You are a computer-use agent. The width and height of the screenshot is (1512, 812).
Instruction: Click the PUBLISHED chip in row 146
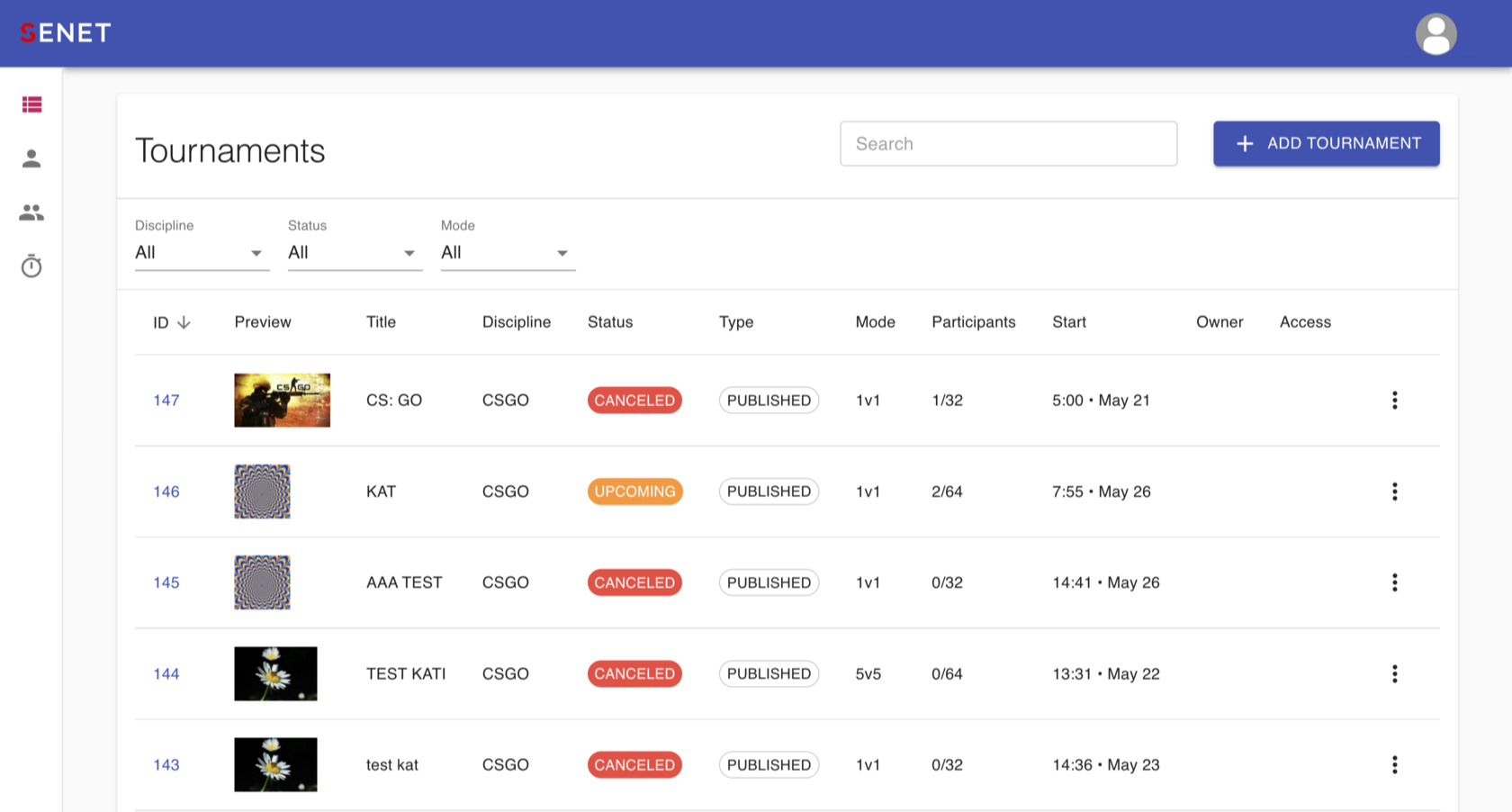pos(769,492)
